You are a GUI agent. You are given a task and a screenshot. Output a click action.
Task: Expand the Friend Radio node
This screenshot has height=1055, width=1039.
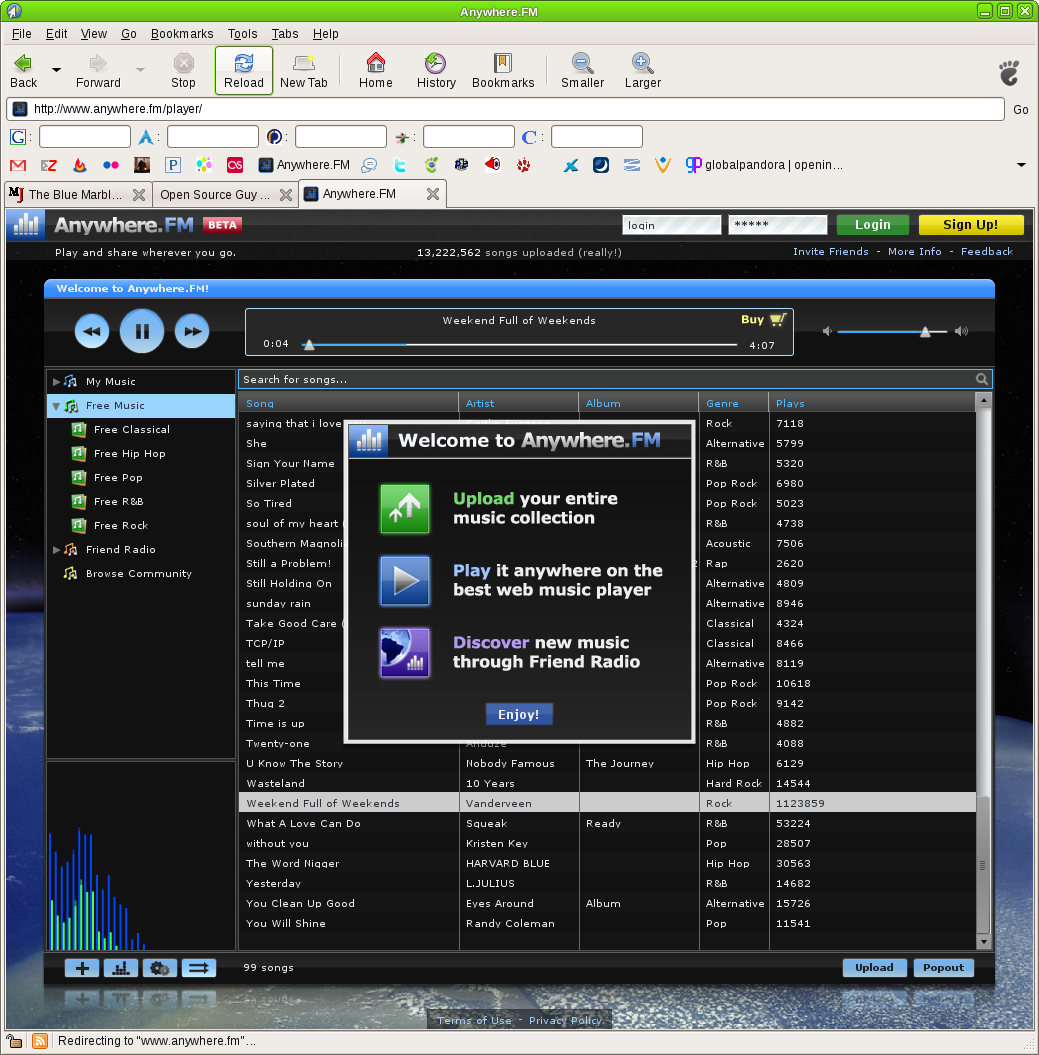pos(57,550)
